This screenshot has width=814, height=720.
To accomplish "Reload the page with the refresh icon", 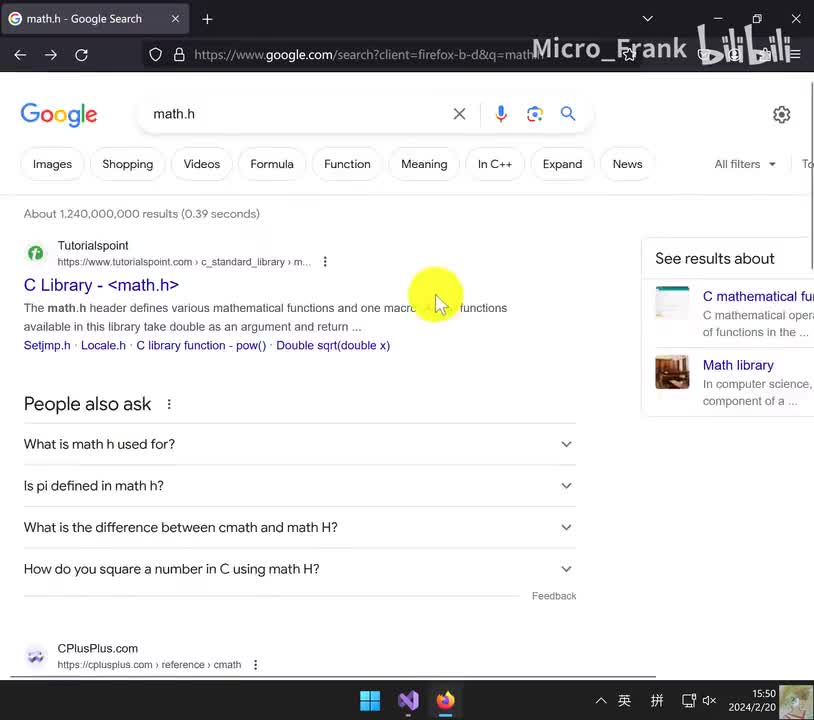I will (x=82, y=55).
